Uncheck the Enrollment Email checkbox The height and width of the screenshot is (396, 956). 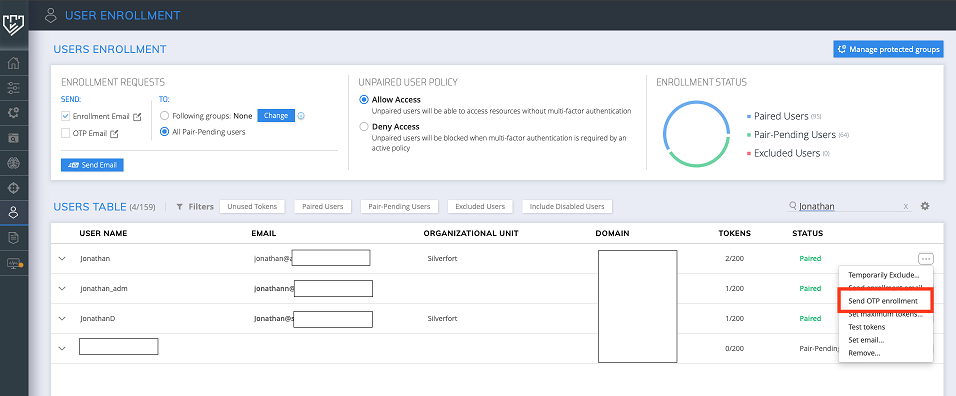coord(65,116)
